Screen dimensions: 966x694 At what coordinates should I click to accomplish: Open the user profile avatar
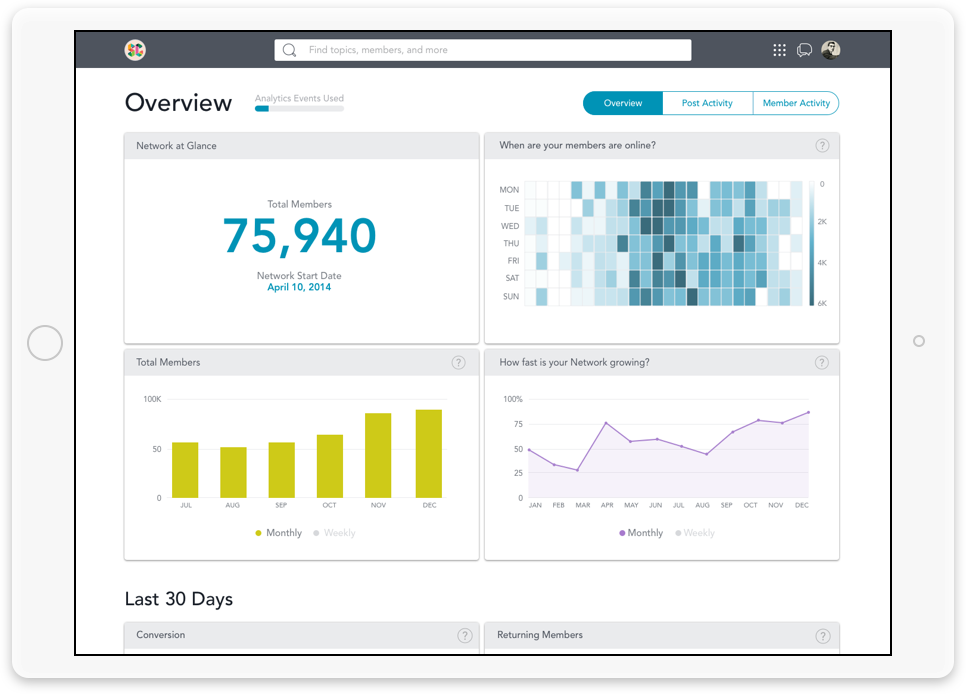click(830, 50)
